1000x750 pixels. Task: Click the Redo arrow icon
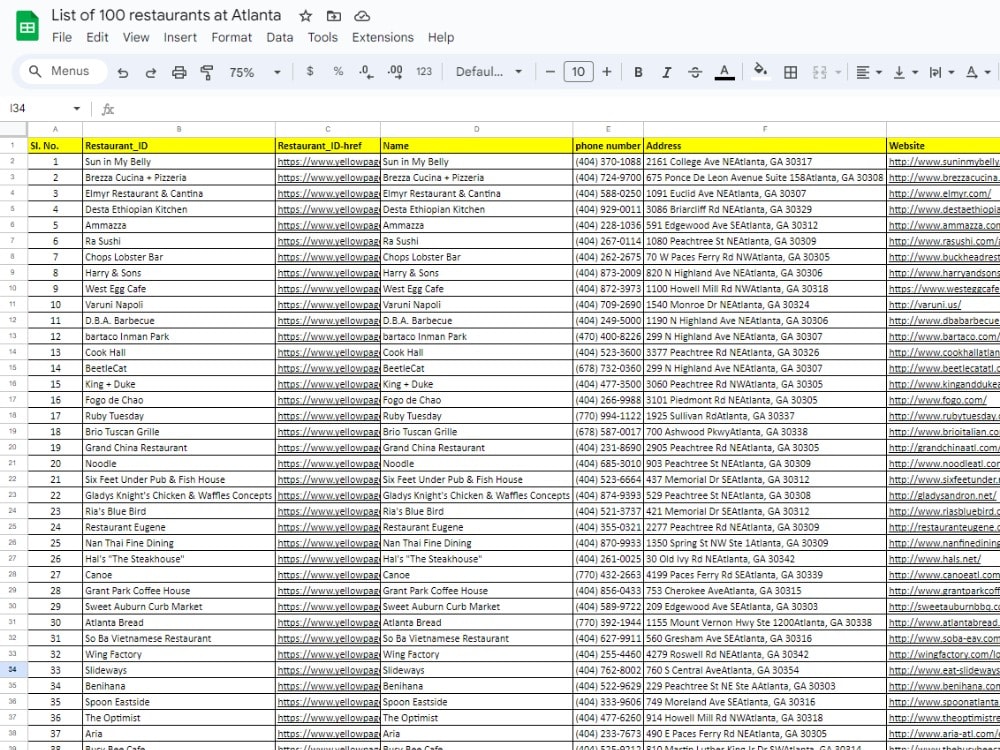(x=151, y=72)
